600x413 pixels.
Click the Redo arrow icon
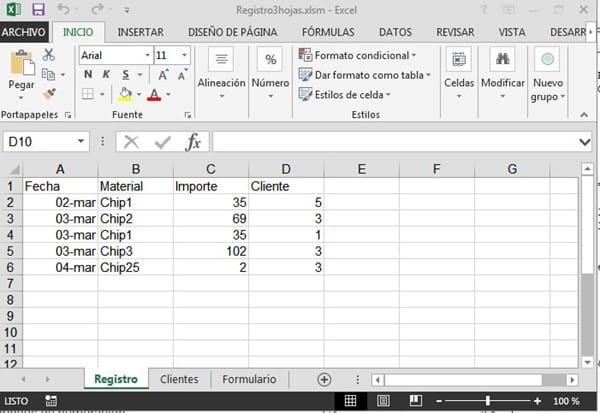point(97,9)
